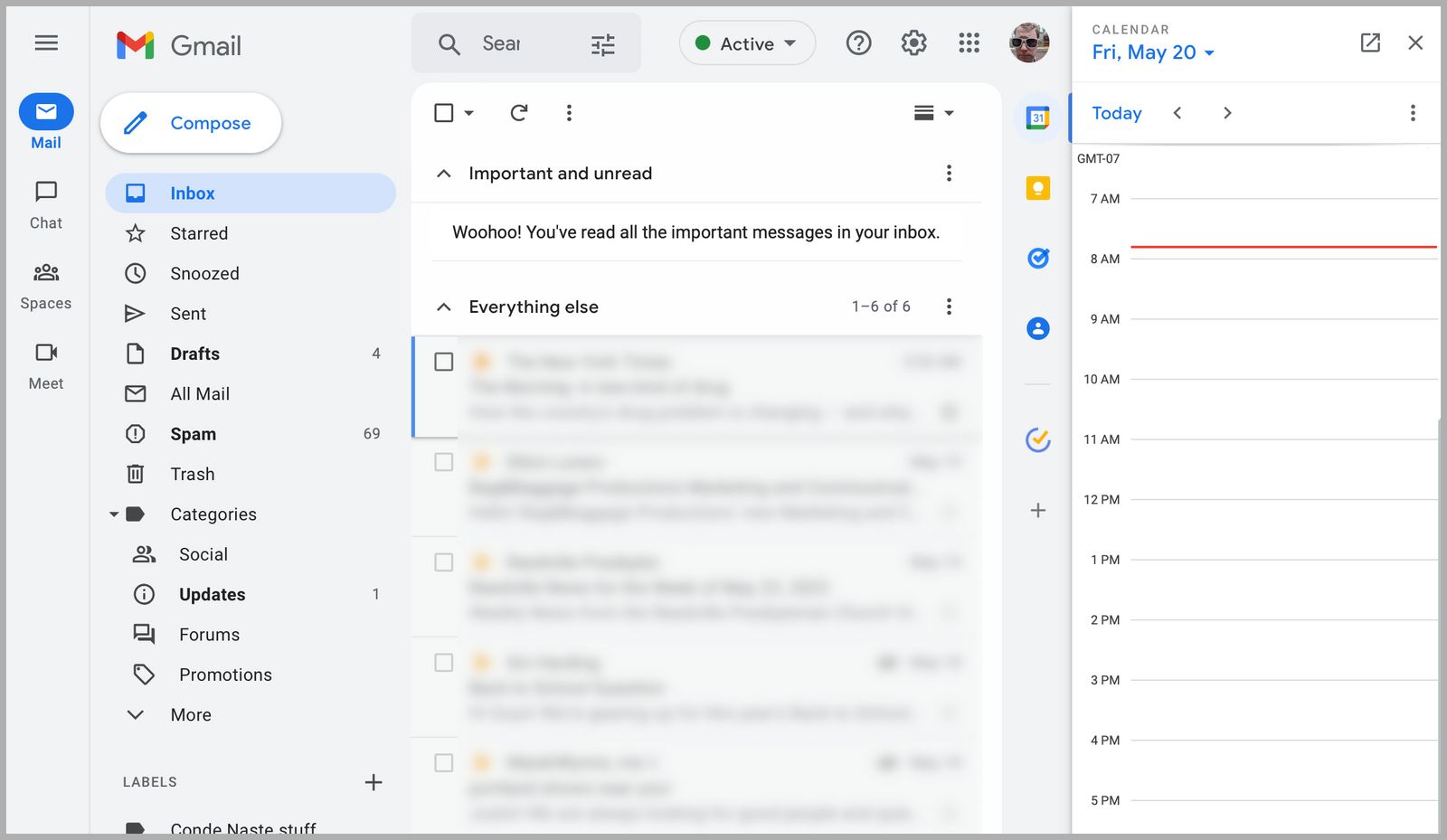This screenshot has width=1447, height=840.
Task: Open the Drafts folder
Action: pyautogui.click(x=251, y=354)
